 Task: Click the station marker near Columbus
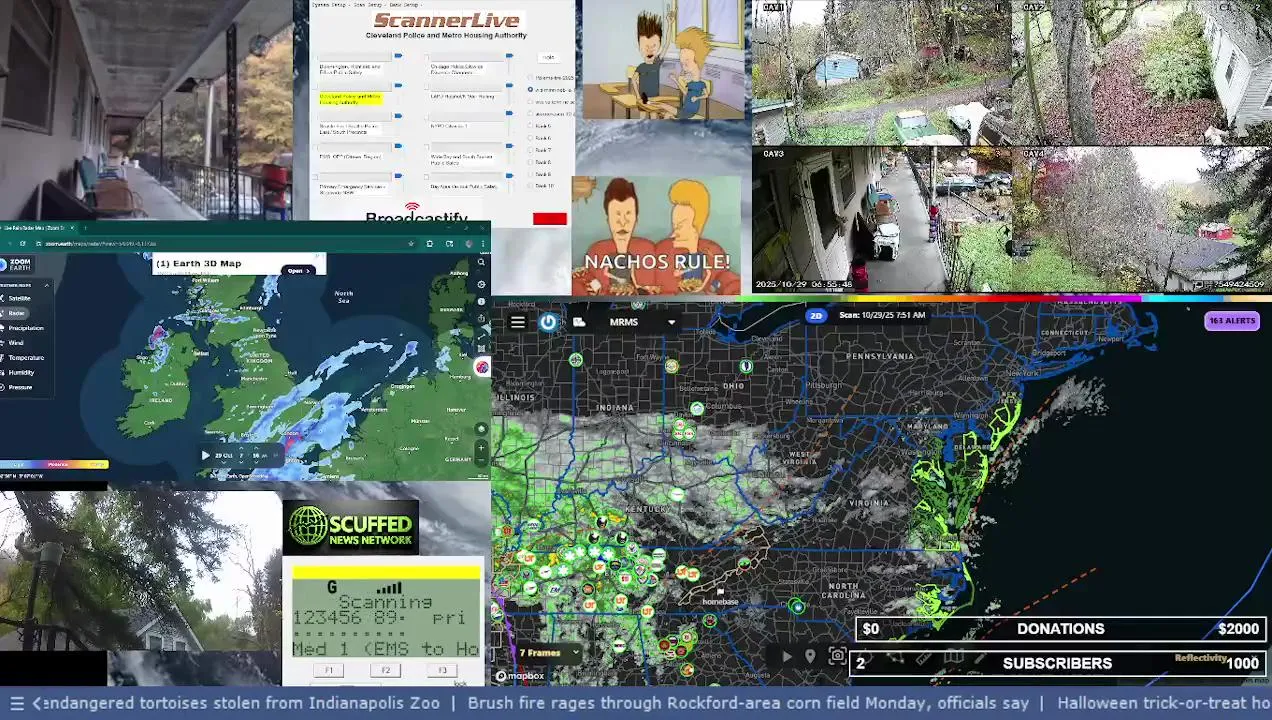tap(697, 408)
